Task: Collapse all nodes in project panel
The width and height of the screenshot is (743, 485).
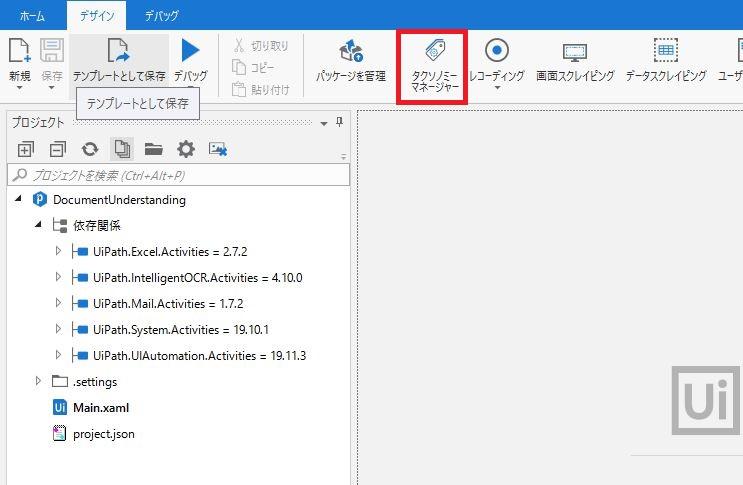Action: (58, 150)
